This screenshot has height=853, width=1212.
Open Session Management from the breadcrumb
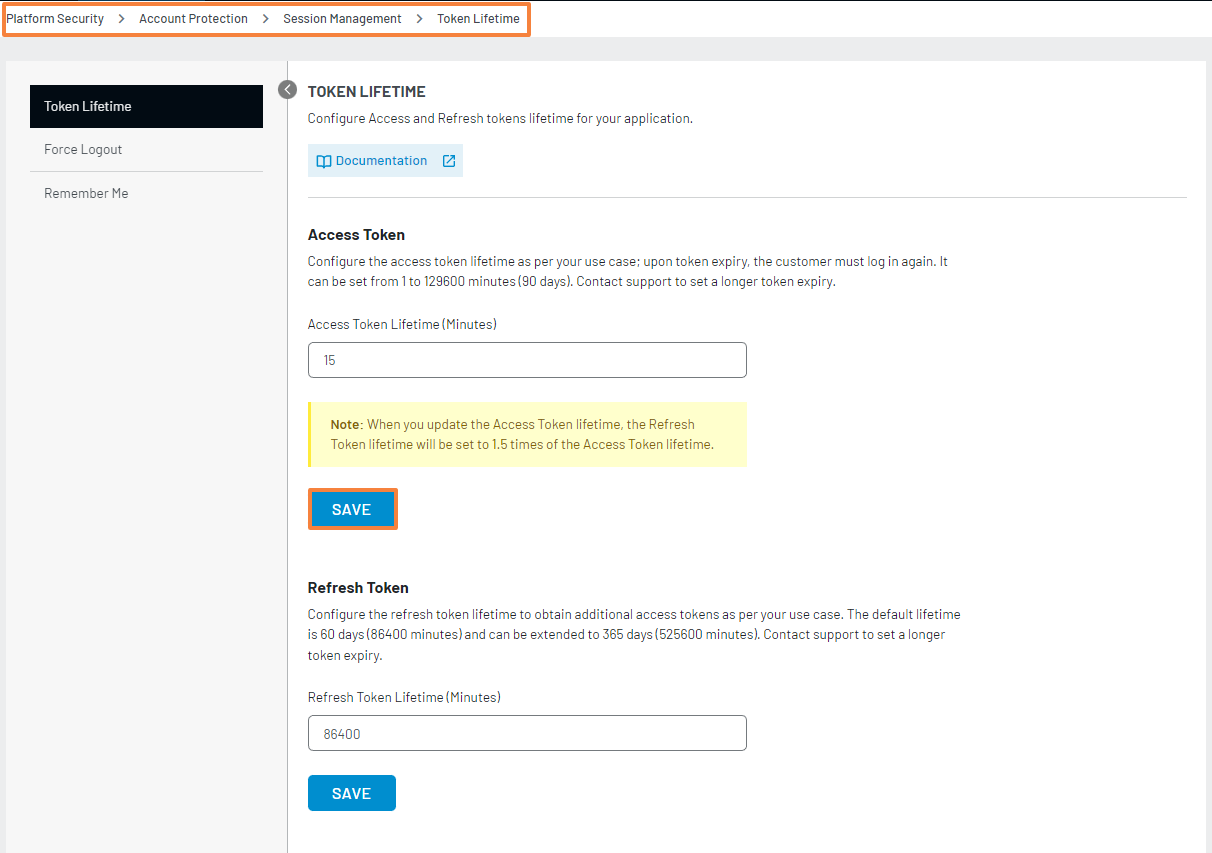[x=342, y=19]
